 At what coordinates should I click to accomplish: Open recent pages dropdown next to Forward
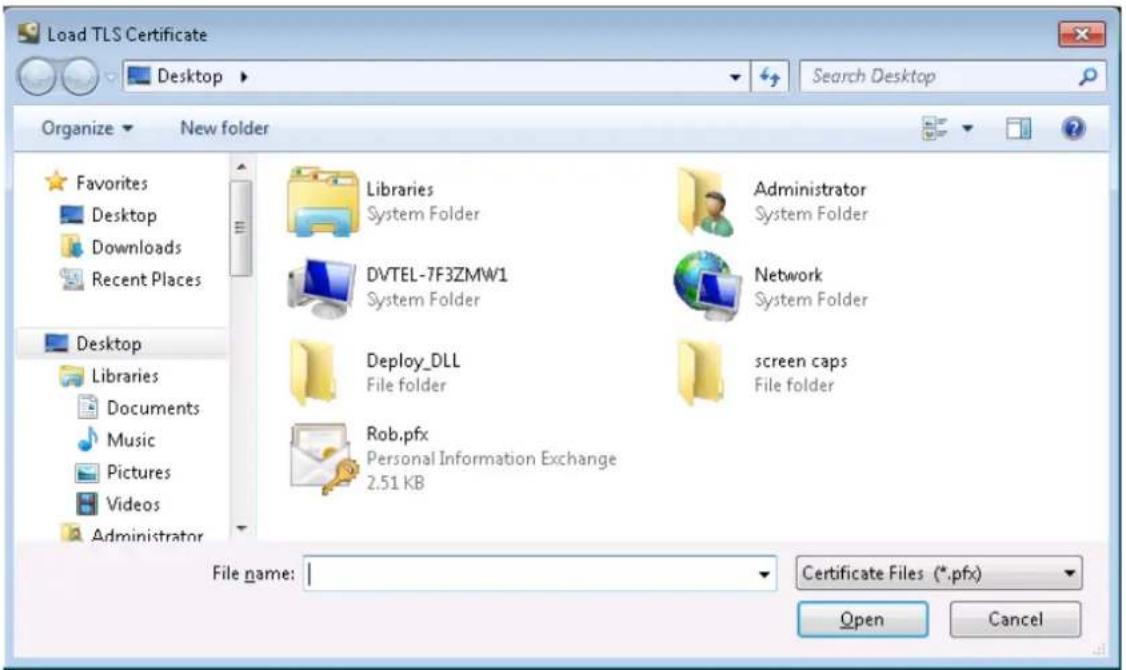pos(110,76)
